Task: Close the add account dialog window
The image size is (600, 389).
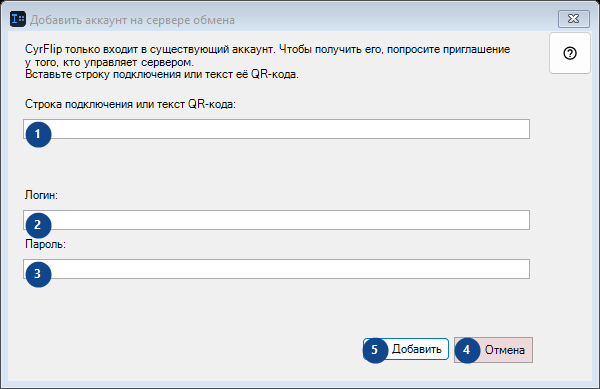Action: 574,19
